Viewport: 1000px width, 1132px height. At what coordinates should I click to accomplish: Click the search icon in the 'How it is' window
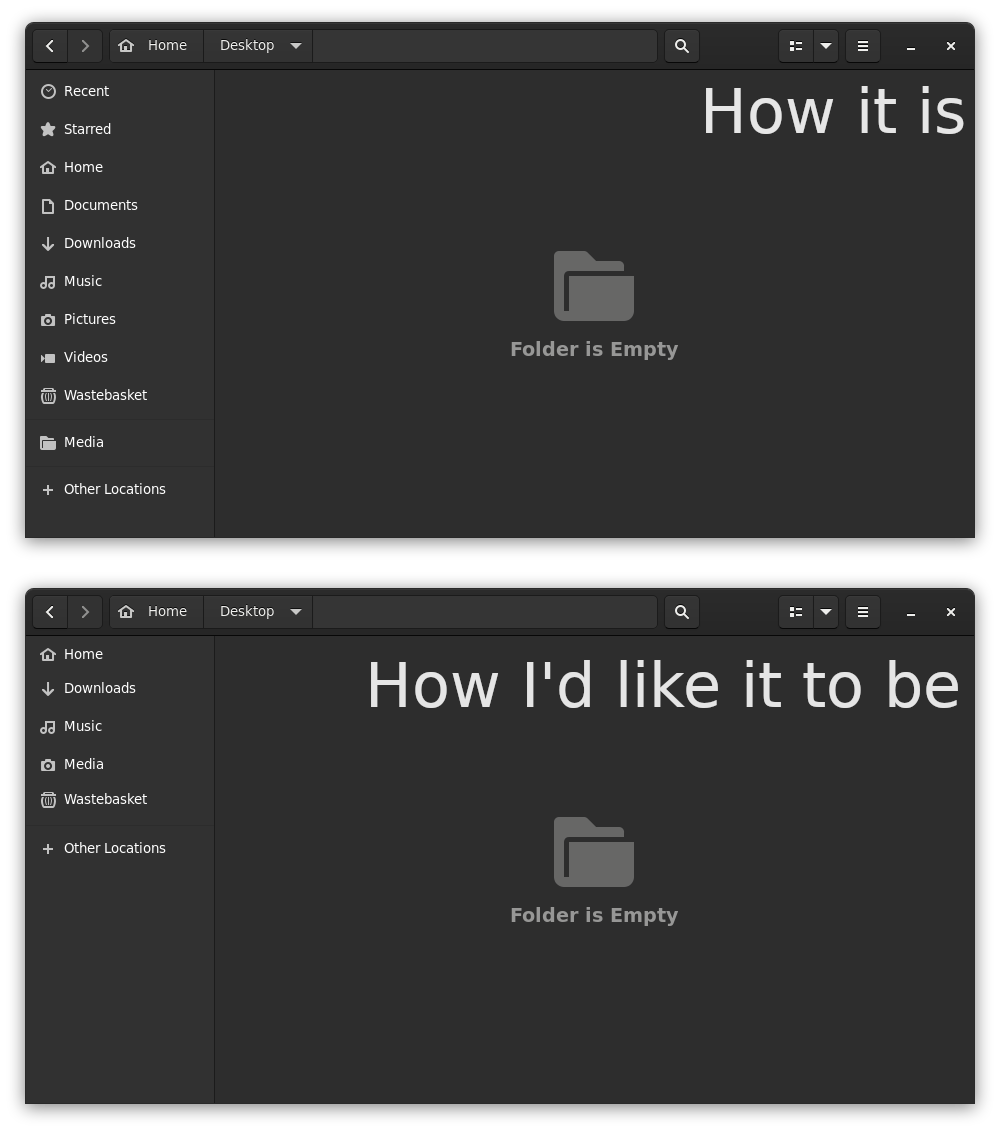(682, 46)
